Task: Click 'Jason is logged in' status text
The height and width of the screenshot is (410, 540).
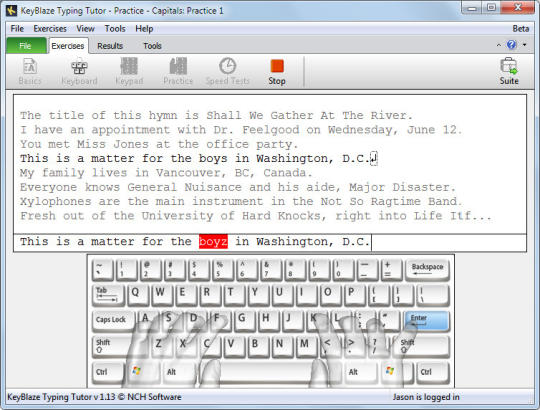Action: coord(426,397)
